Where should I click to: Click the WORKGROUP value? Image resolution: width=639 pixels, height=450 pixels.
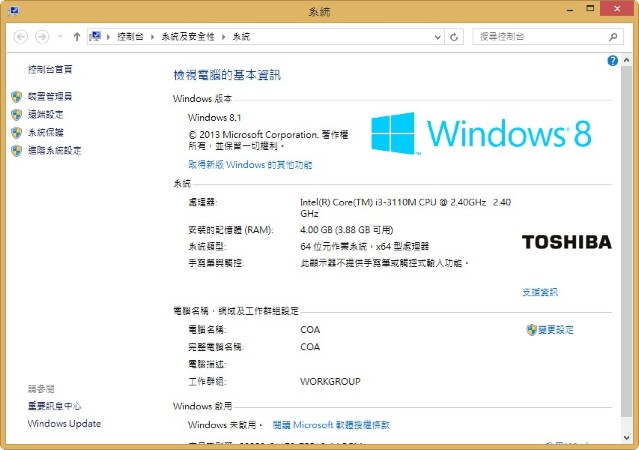coord(330,382)
